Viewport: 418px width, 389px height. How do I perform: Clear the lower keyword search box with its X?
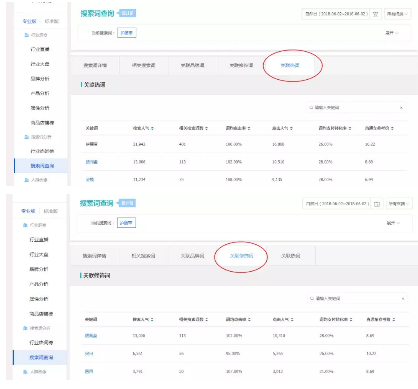403,298
